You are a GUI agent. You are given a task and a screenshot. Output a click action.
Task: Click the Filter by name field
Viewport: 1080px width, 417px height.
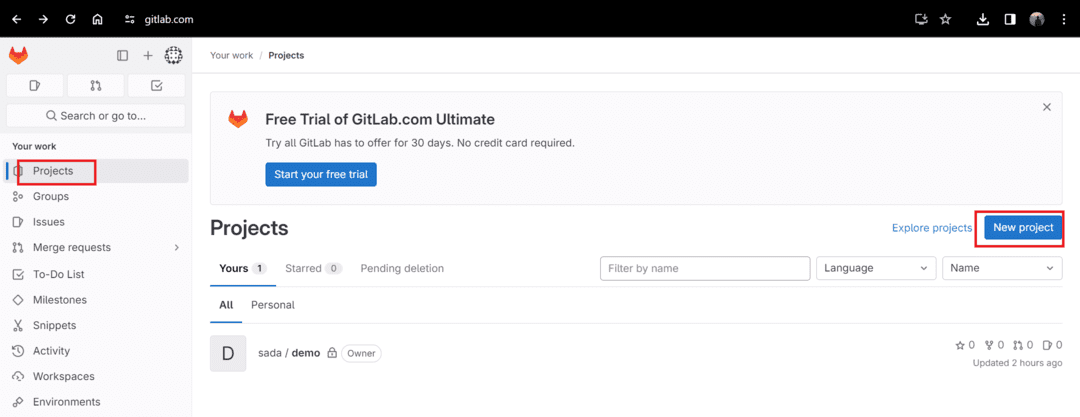705,268
